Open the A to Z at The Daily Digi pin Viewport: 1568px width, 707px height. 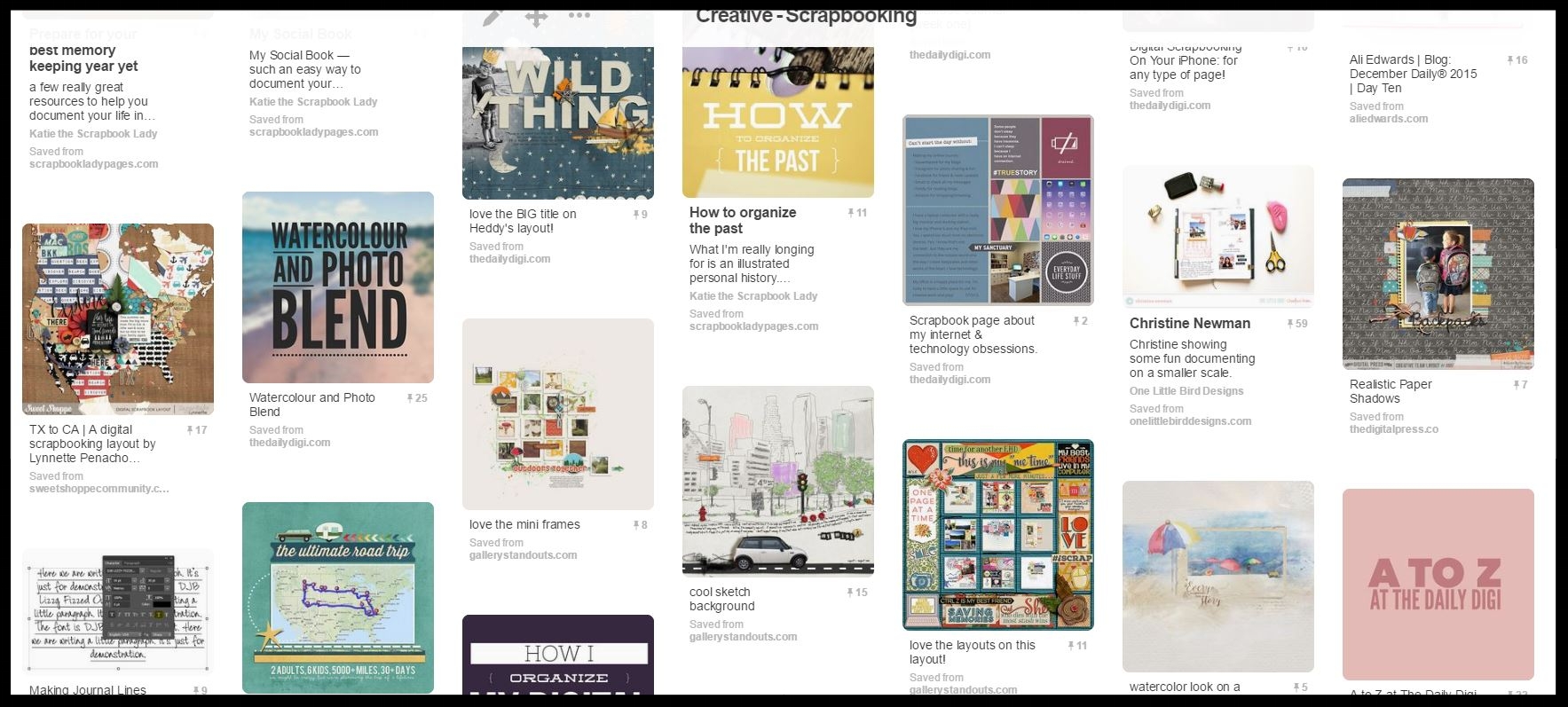tap(1438, 585)
